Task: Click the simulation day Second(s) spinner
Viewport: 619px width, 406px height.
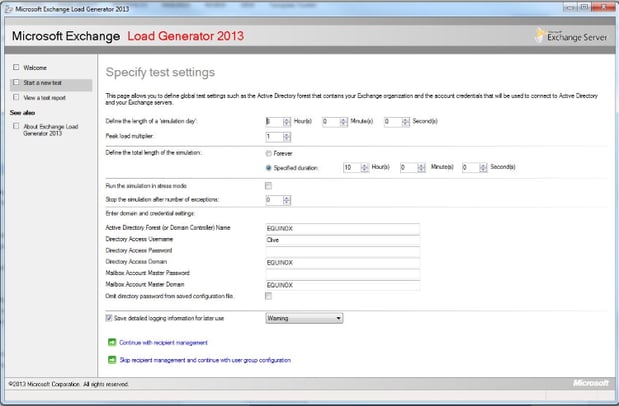Action: tap(405, 122)
